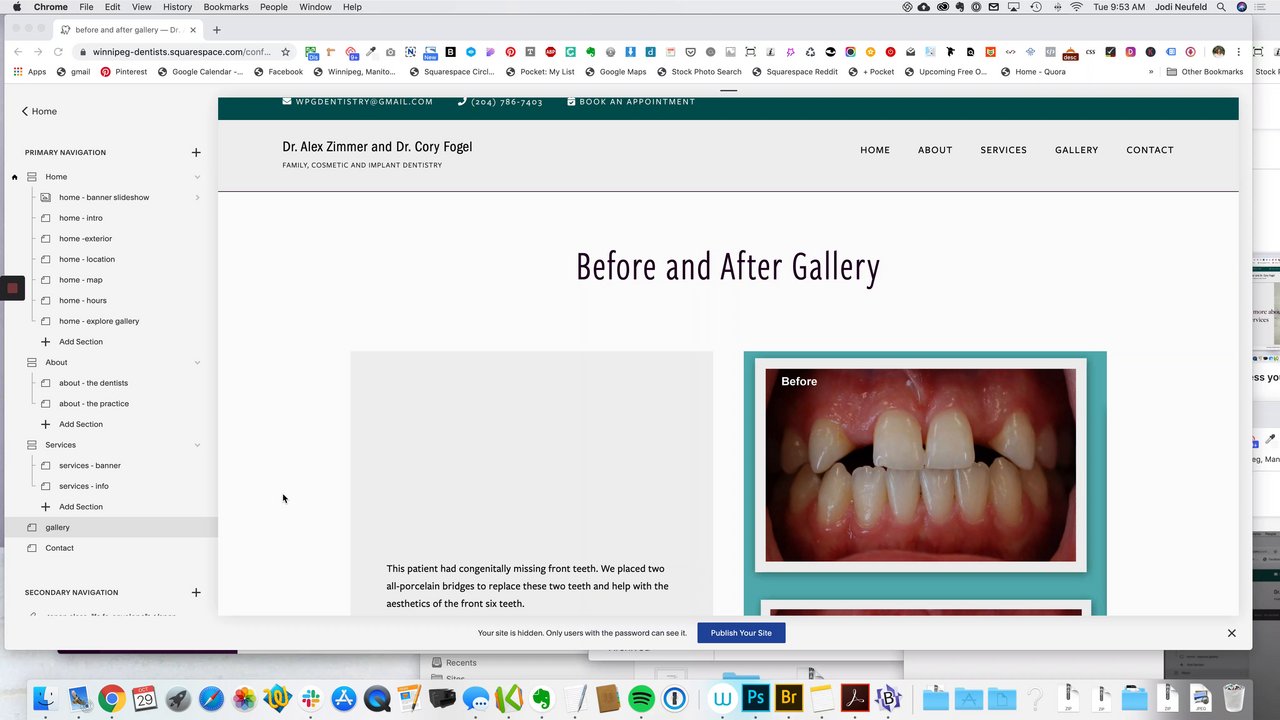Open the Contact page in sidebar

[60, 548]
